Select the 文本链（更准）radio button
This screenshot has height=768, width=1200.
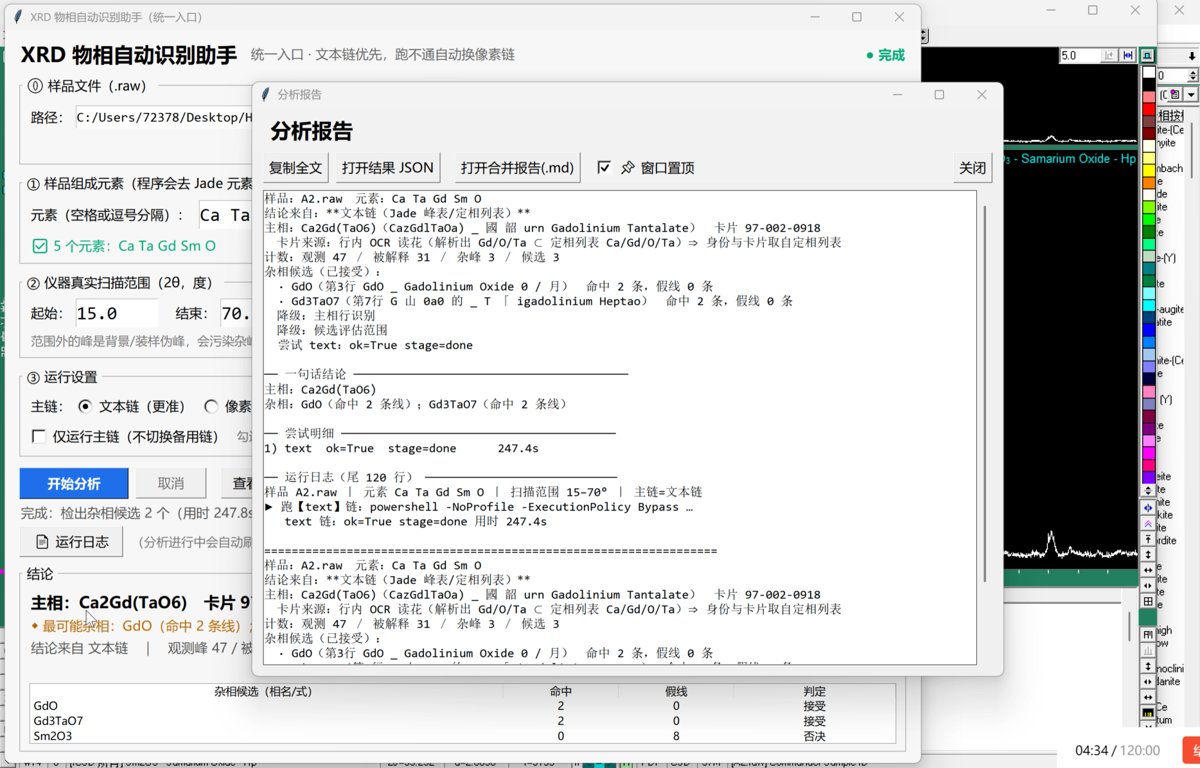(x=85, y=407)
